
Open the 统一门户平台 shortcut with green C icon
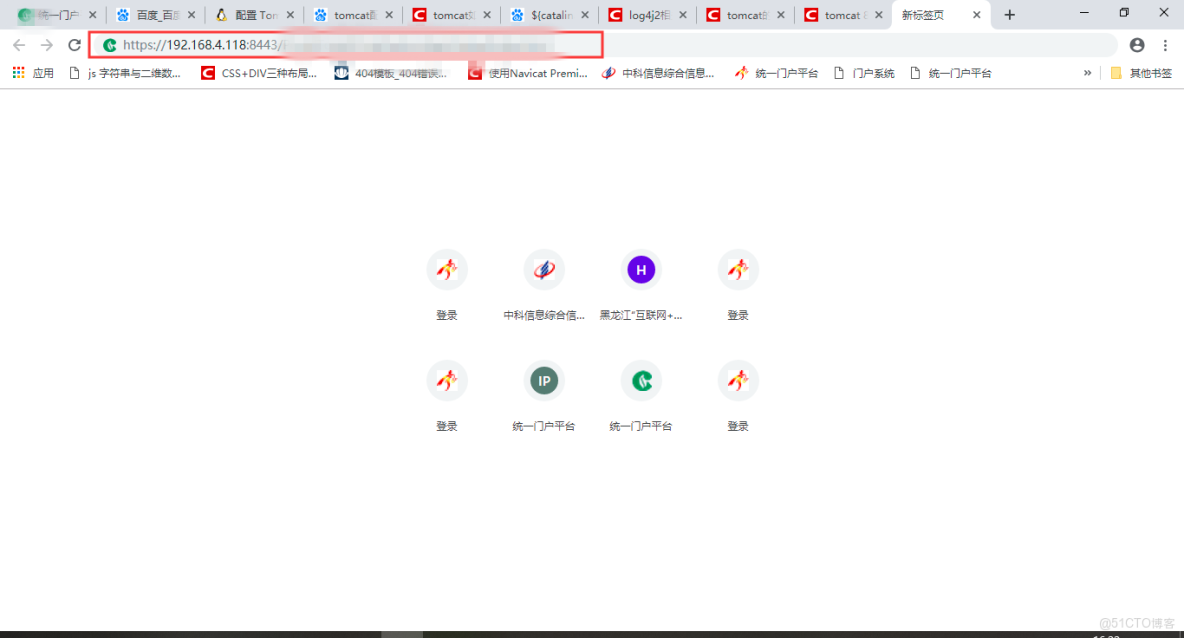tap(640, 393)
